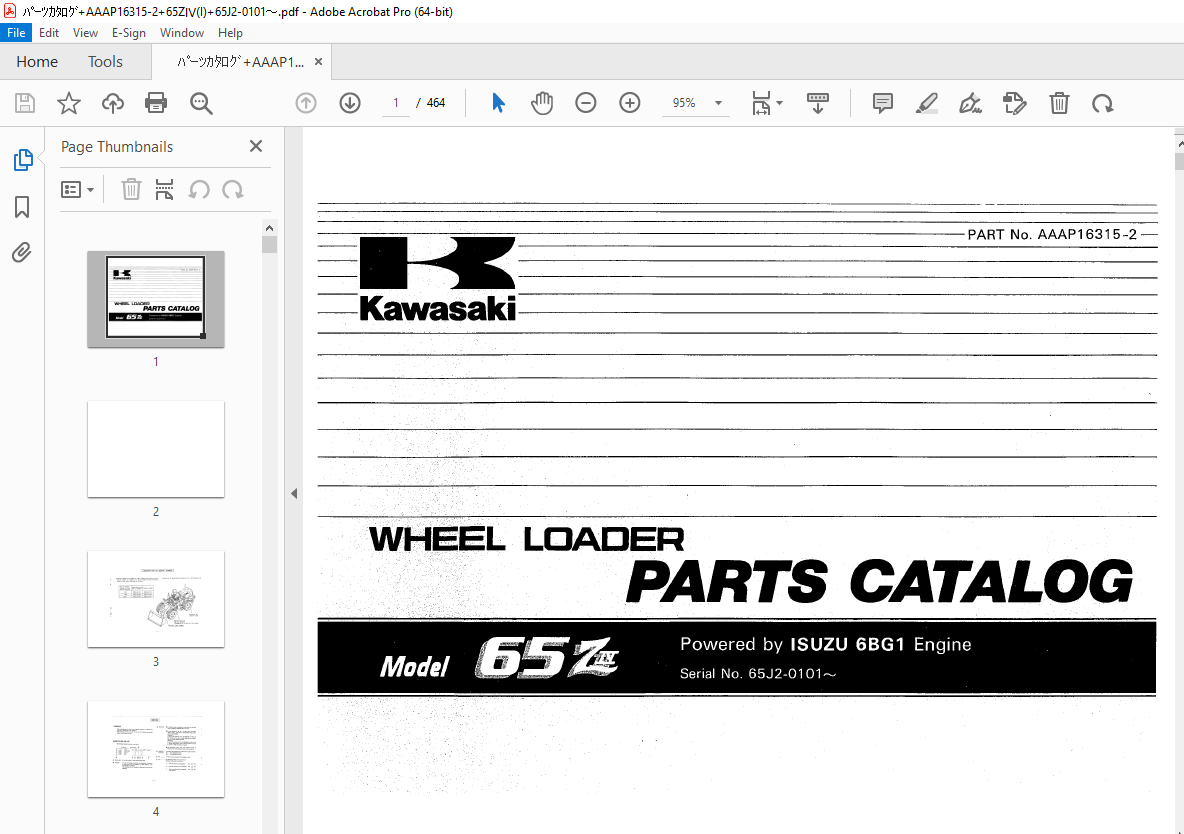Select the arrow Selection tool
This screenshot has width=1184, height=834.
coord(498,103)
